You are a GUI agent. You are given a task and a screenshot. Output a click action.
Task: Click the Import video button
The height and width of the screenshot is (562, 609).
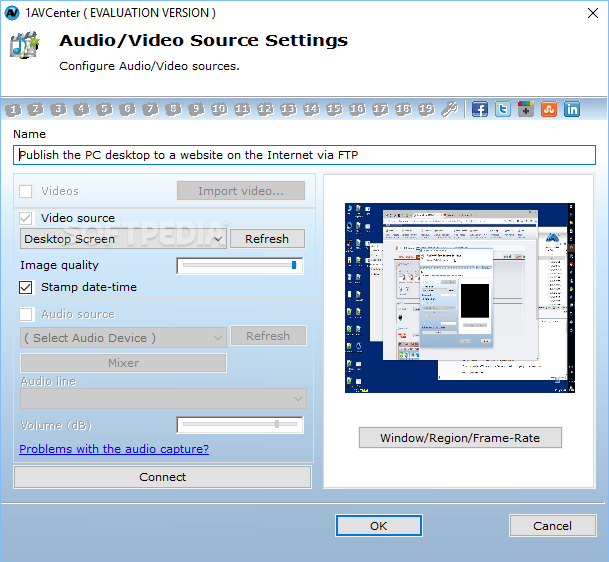click(x=241, y=191)
